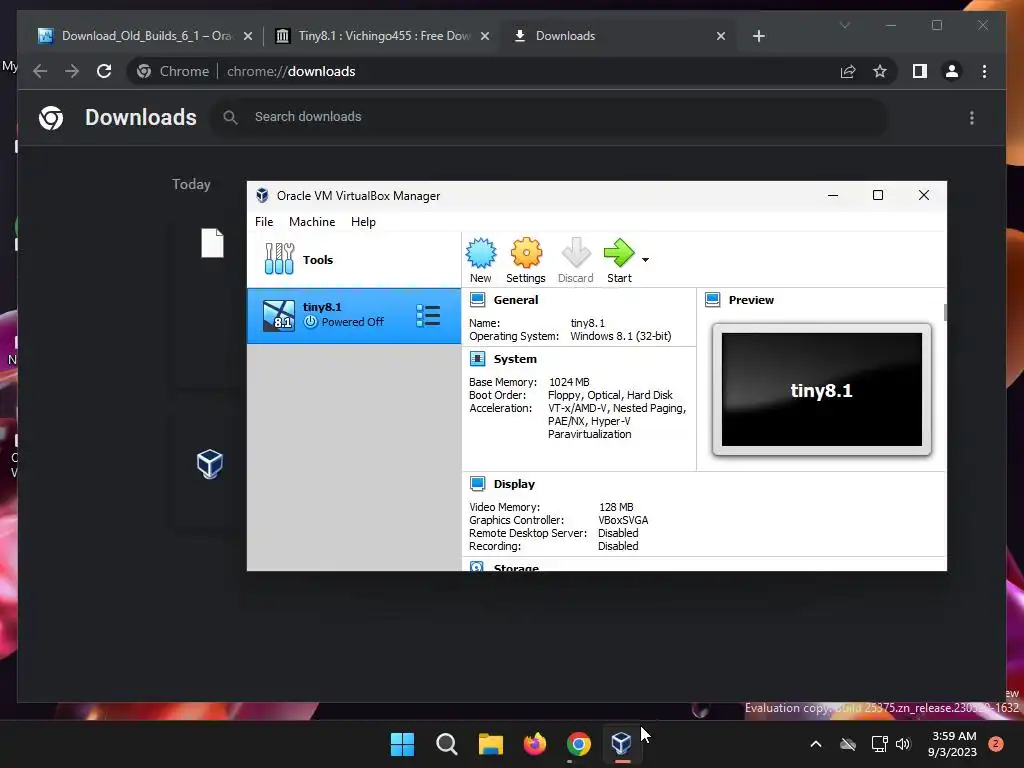Open the Chrome three-dot menu
This screenshot has width=1024, height=768.
(x=984, y=71)
